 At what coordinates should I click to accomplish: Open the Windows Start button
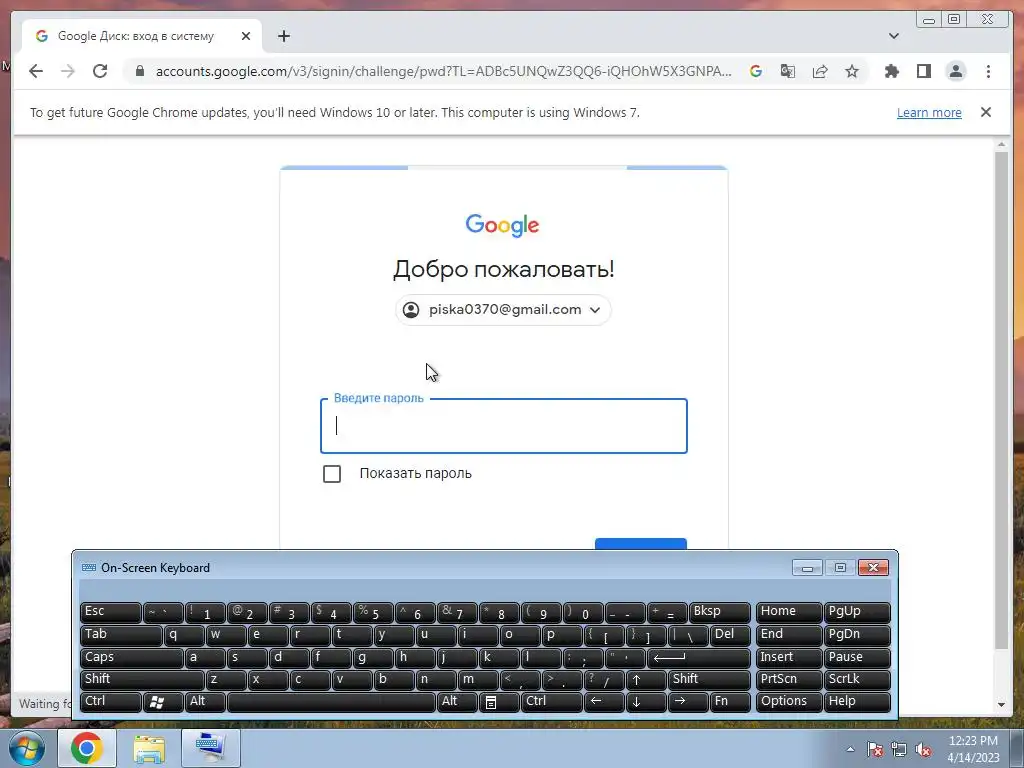coord(26,748)
